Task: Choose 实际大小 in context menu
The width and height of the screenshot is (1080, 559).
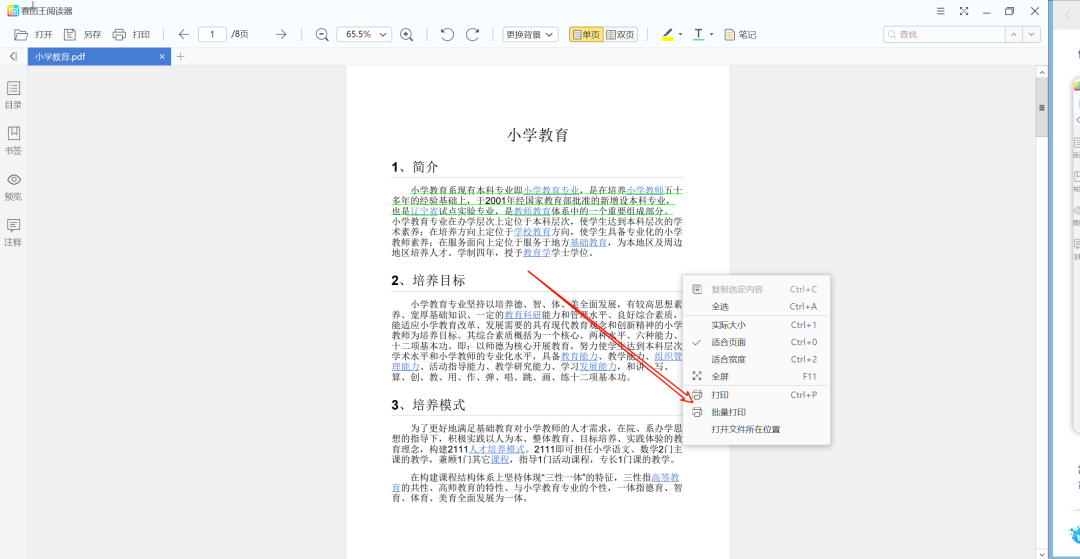Action: (x=756, y=325)
